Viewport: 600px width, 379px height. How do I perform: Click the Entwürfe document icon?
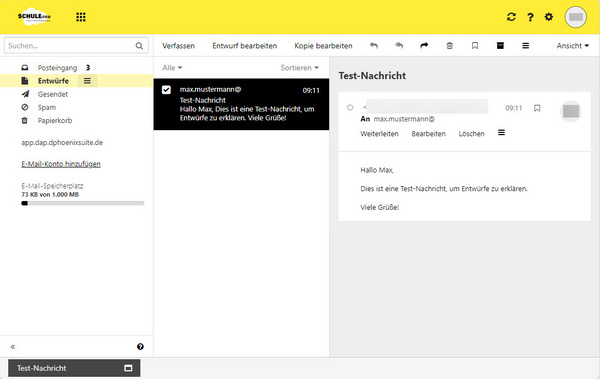pyautogui.click(x=25, y=81)
